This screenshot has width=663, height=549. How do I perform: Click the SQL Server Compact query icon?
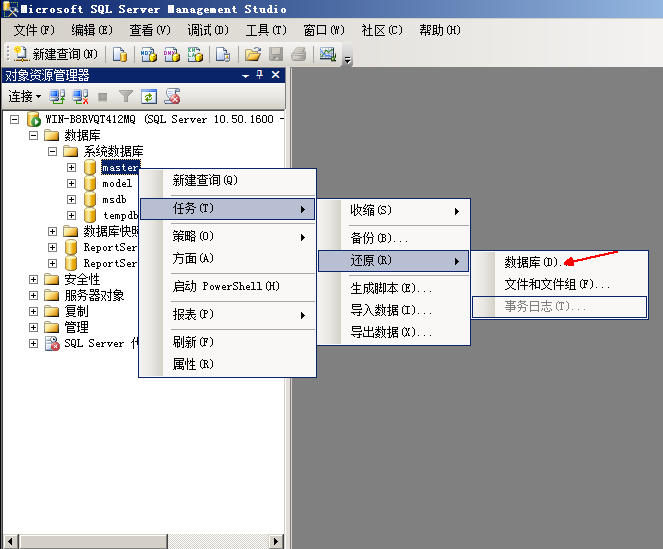223,54
